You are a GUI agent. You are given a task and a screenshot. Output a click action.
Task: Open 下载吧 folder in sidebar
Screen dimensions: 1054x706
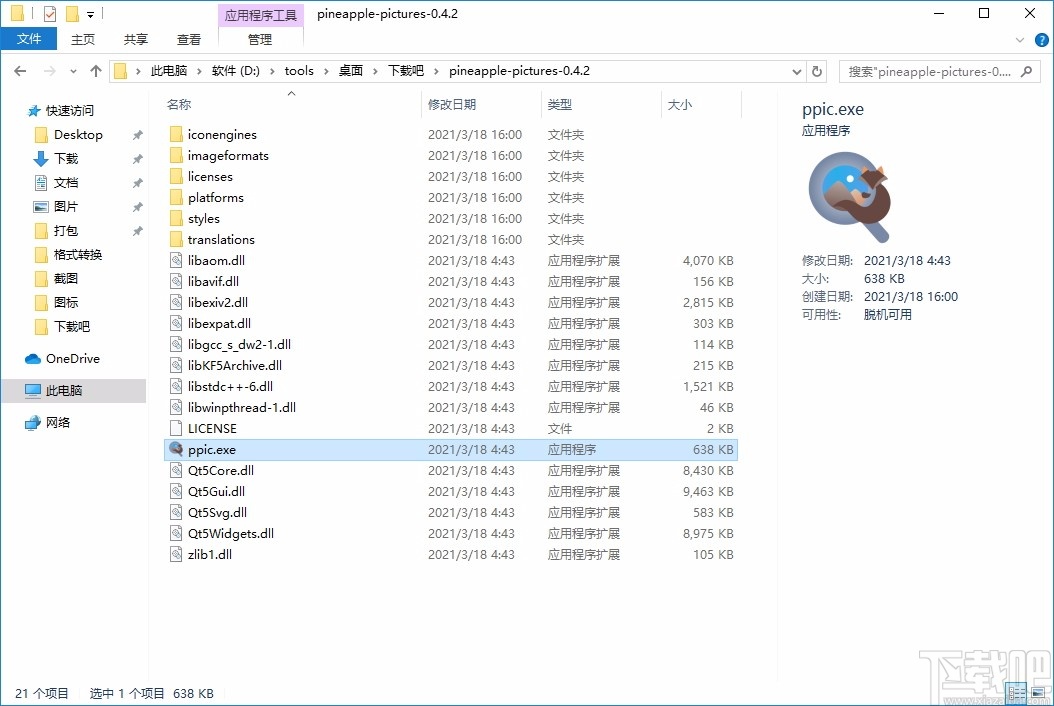tap(71, 327)
